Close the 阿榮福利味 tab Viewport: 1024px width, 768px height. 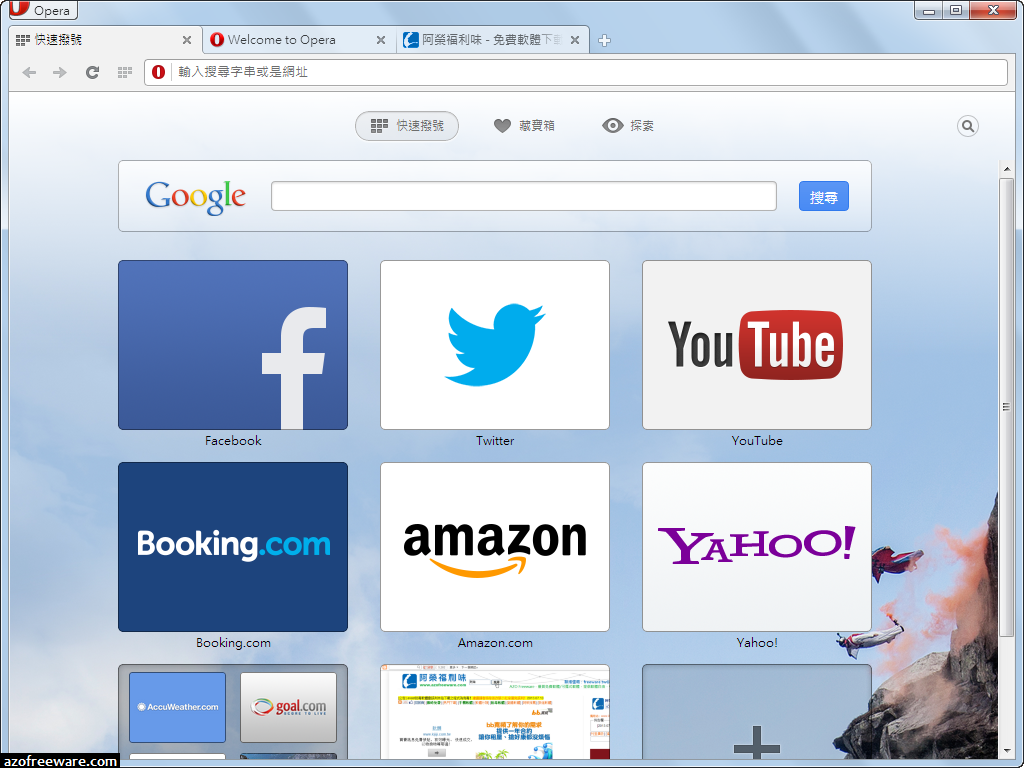click(575, 40)
